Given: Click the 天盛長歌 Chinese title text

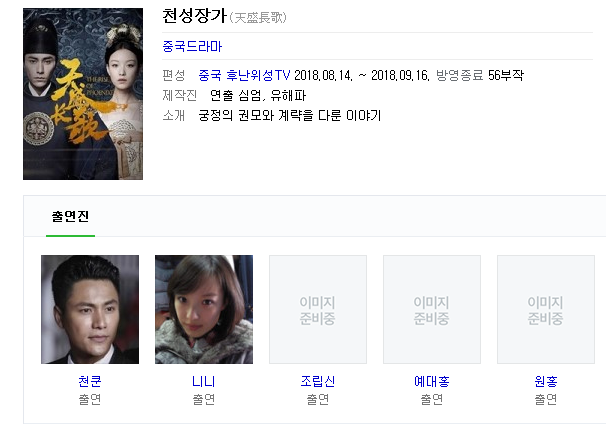Looking at the screenshot, I should [x=258, y=17].
